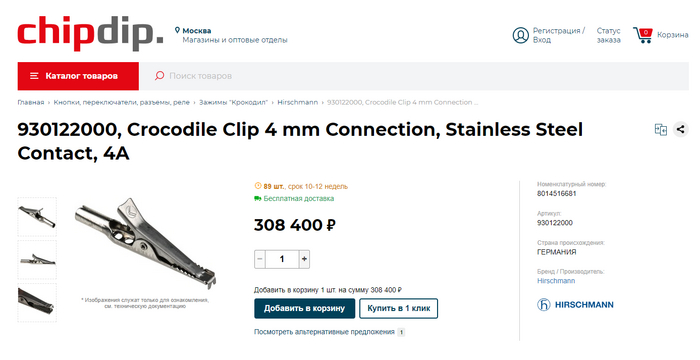Open the shopping cart icon
Screen dimensions: 700x360
pos(643,35)
